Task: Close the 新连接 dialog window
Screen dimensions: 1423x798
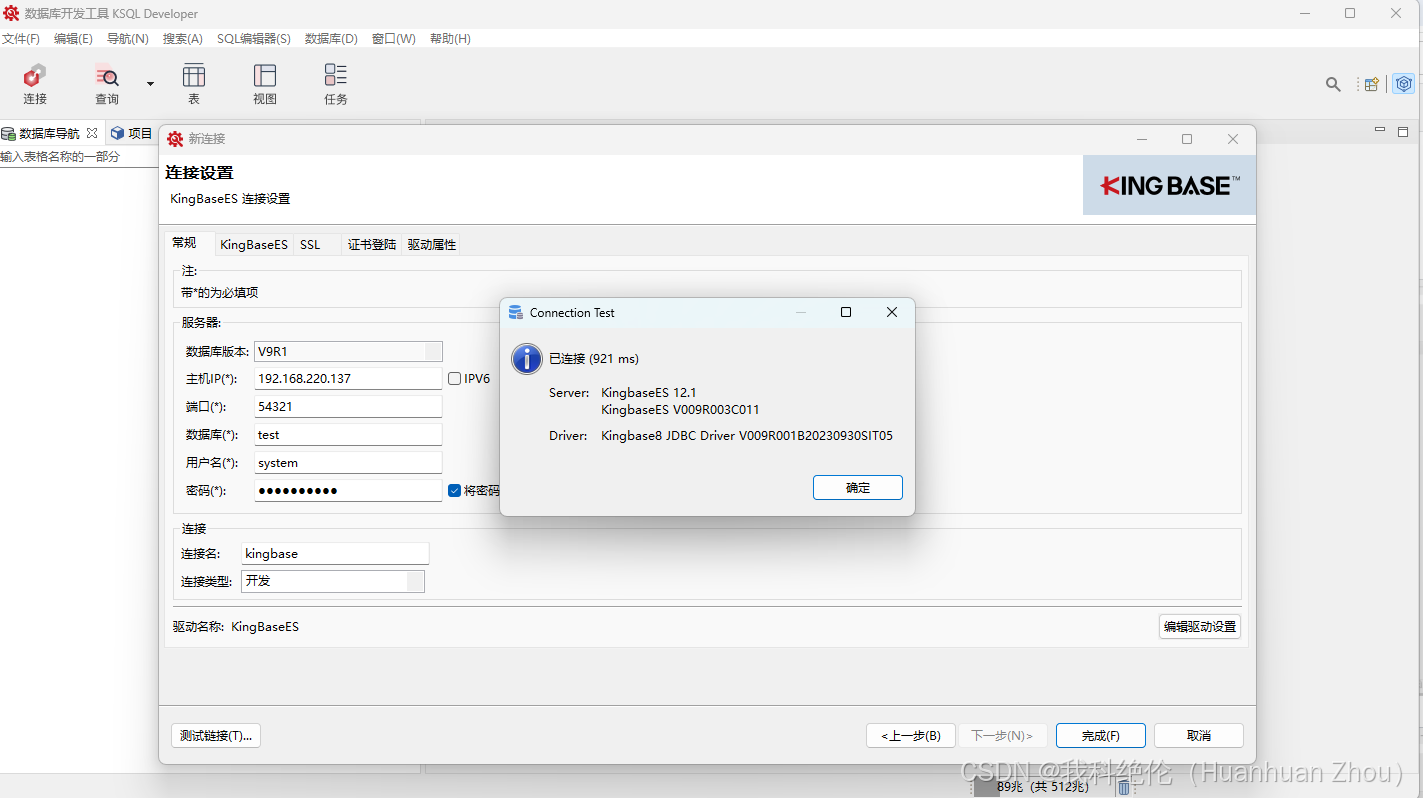Action: (x=1233, y=139)
